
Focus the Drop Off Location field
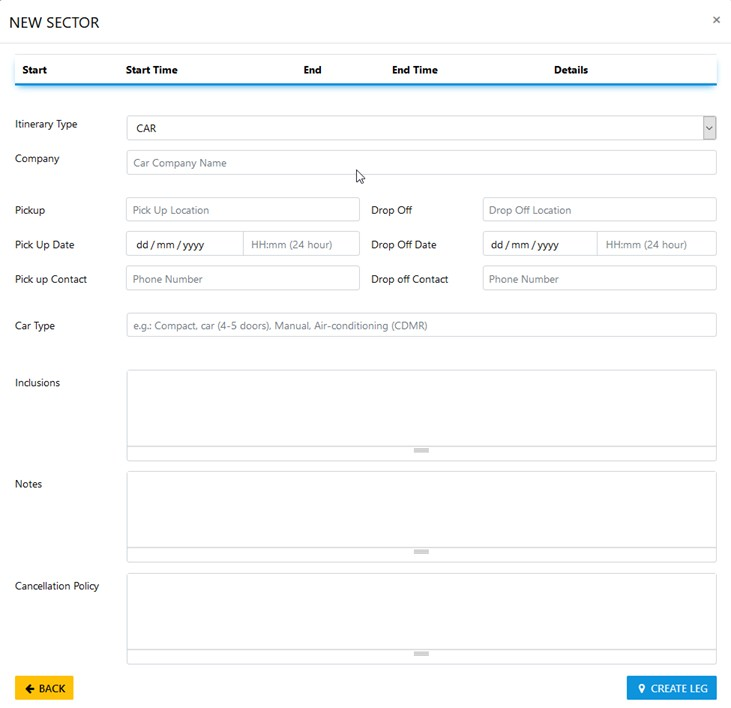598,210
